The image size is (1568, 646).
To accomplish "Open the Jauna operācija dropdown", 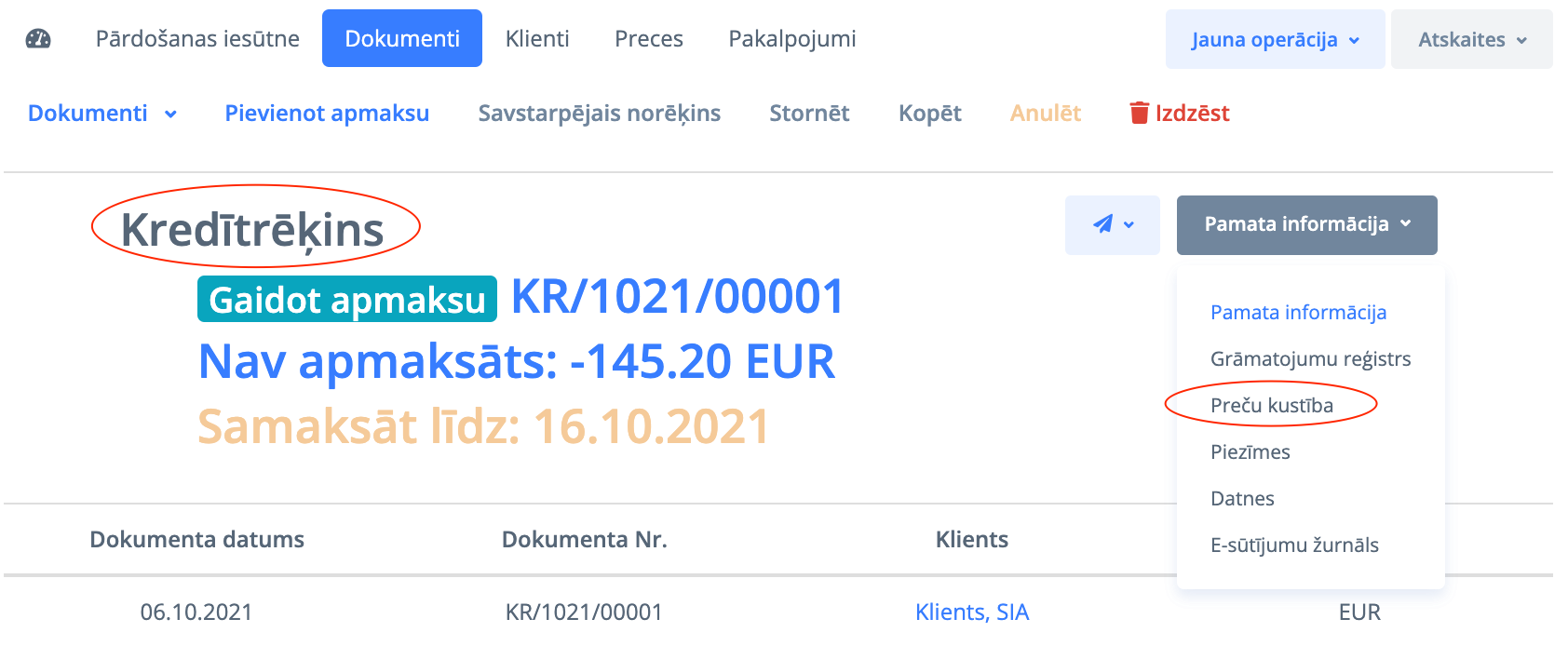I will tap(1275, 40).
